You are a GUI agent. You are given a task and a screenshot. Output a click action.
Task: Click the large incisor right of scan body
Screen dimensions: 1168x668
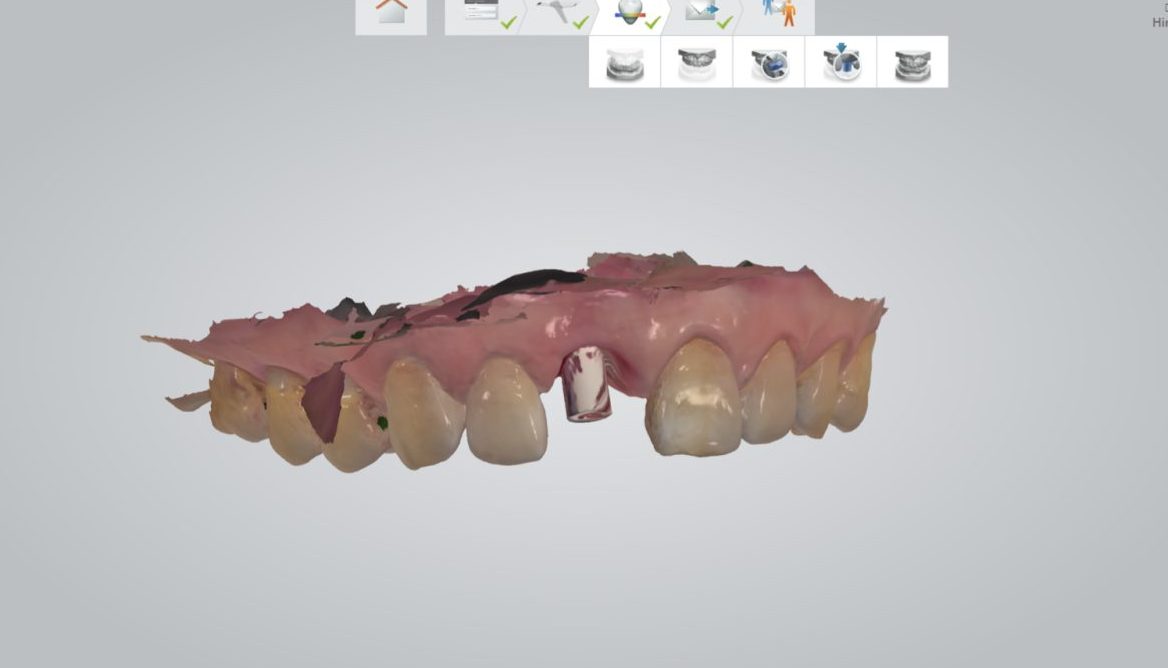(x=695, y=398)
